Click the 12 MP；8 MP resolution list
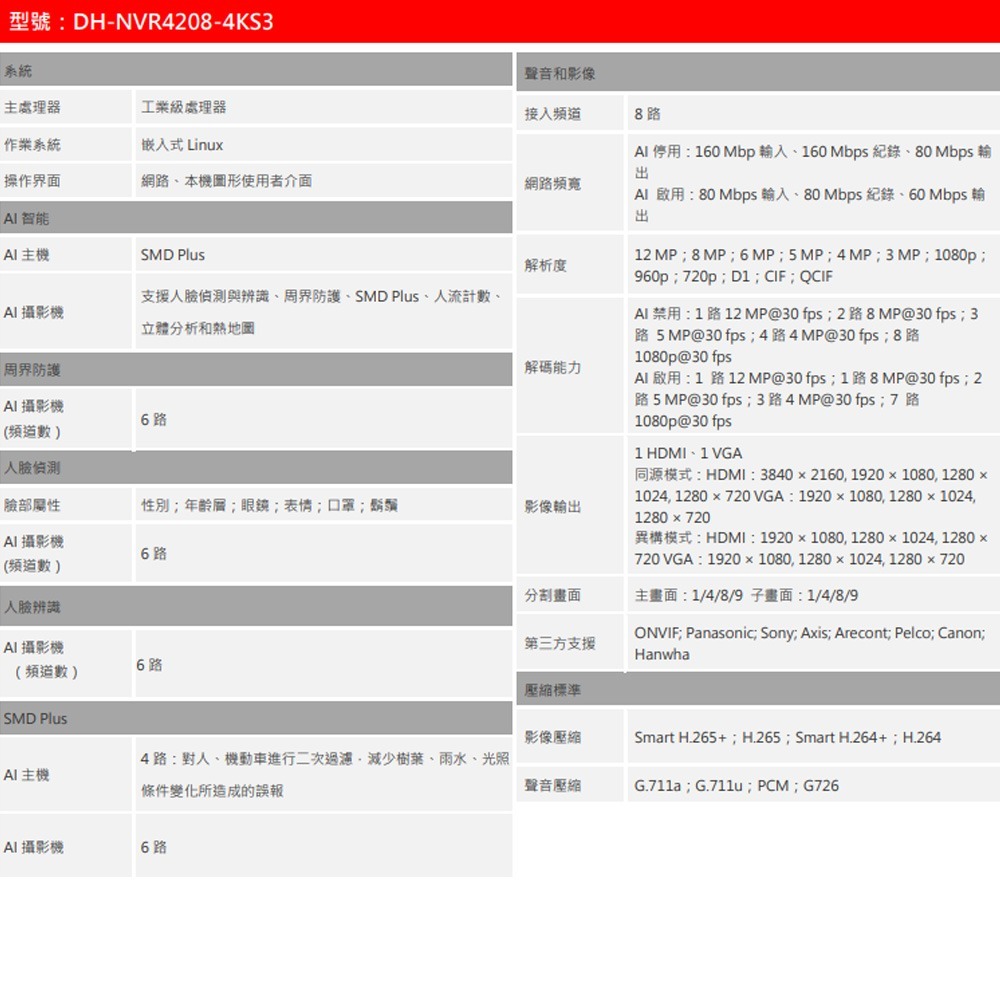The image size is (1000, 1000). [x=811, y=265]
